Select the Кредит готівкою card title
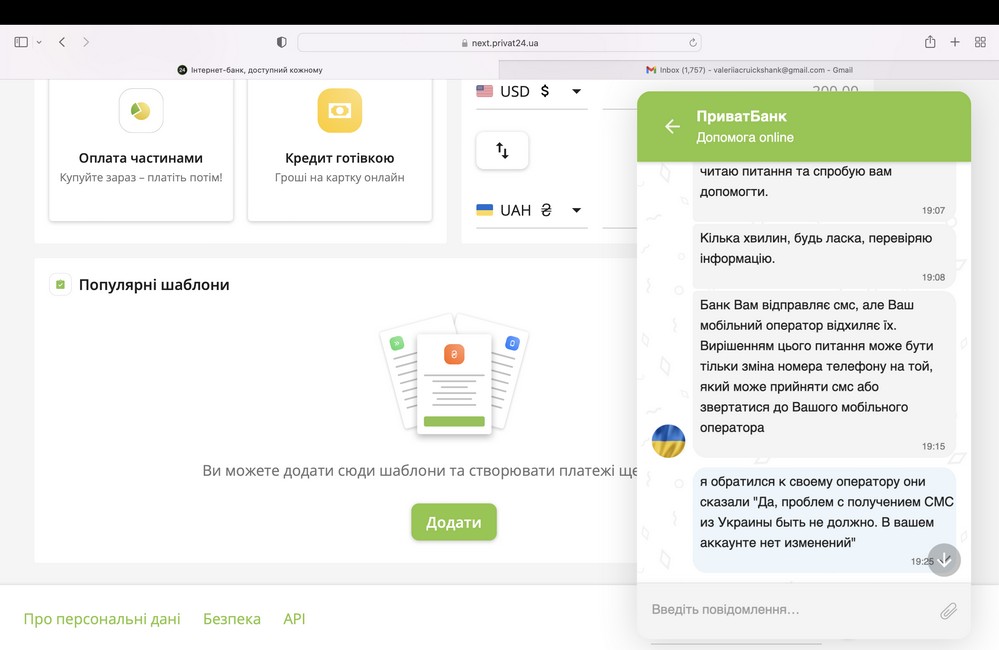Image resolution: width=999 pixels, height=650 pixels. point(340,158)
